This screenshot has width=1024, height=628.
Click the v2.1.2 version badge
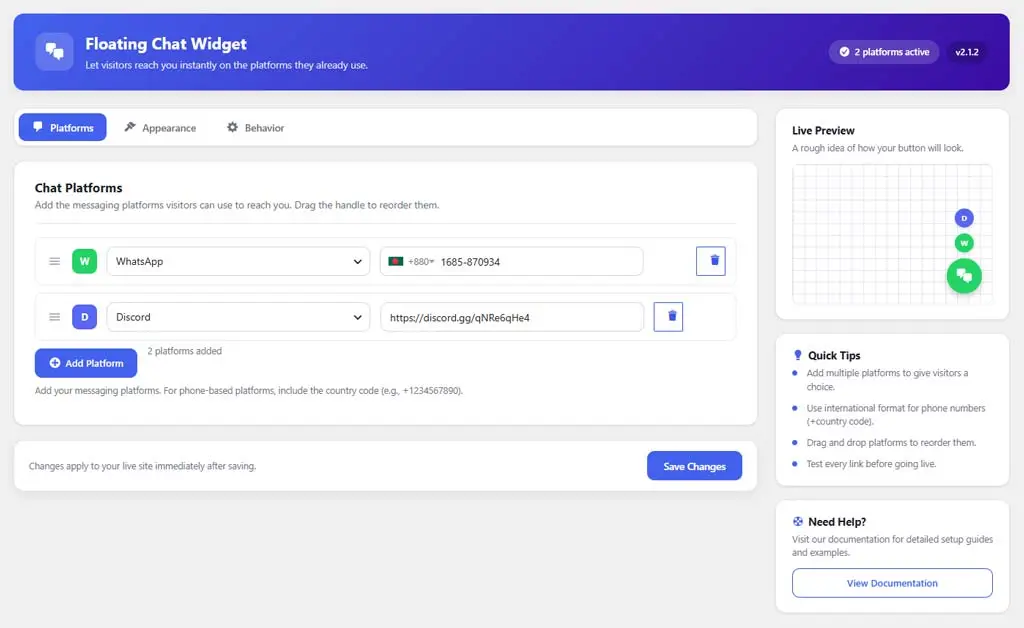[x=967, y=52]
